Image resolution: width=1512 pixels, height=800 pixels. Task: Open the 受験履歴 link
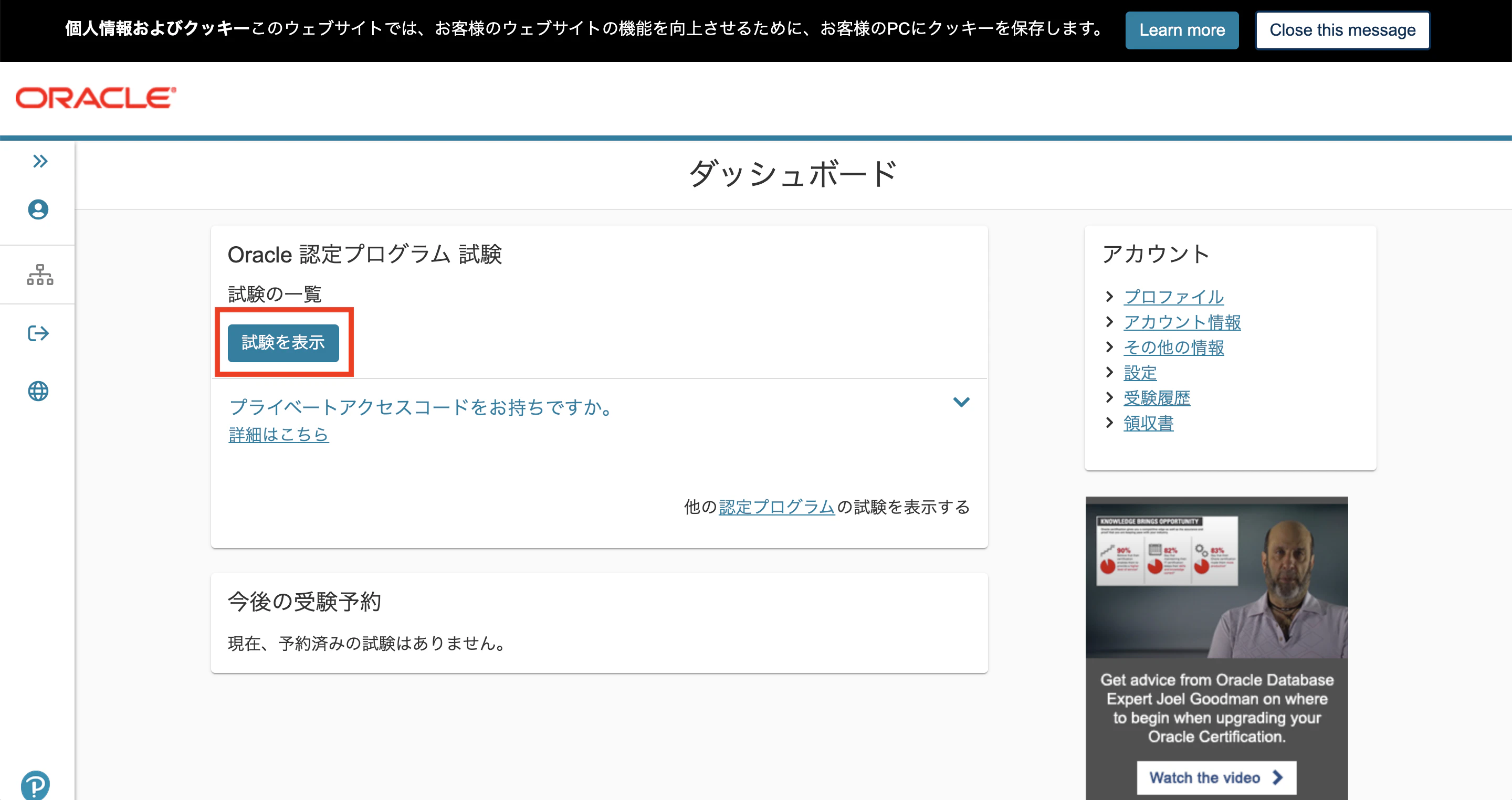pyautogui.click(x=1157, y=398)
